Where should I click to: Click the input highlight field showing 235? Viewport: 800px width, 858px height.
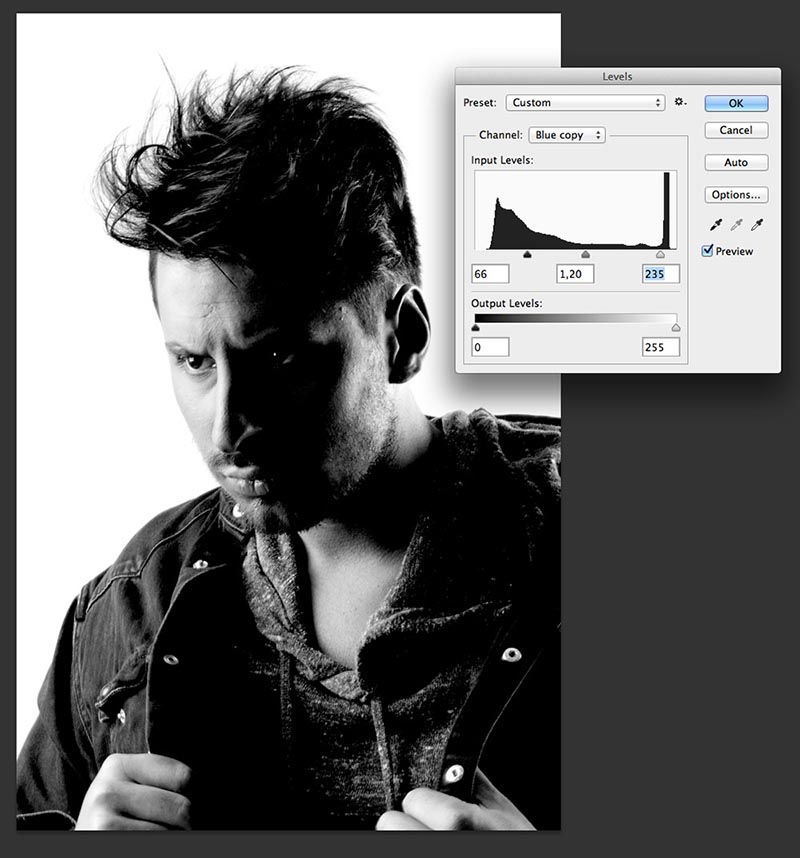tap(661, 274)
